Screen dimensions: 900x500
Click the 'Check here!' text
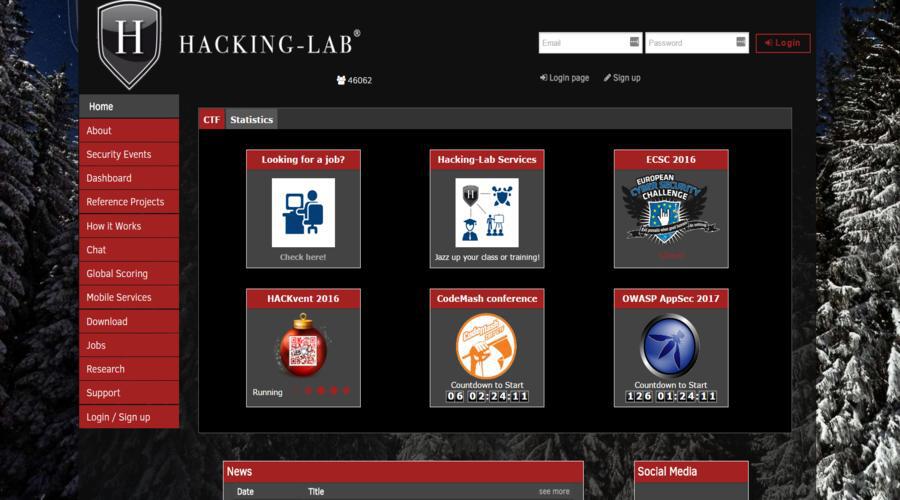302,257
